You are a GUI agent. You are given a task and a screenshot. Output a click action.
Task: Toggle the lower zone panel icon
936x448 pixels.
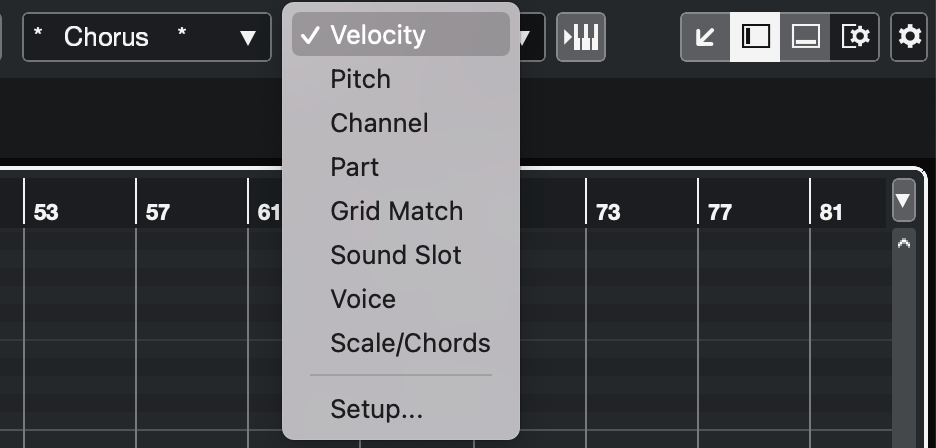(805, 37)
